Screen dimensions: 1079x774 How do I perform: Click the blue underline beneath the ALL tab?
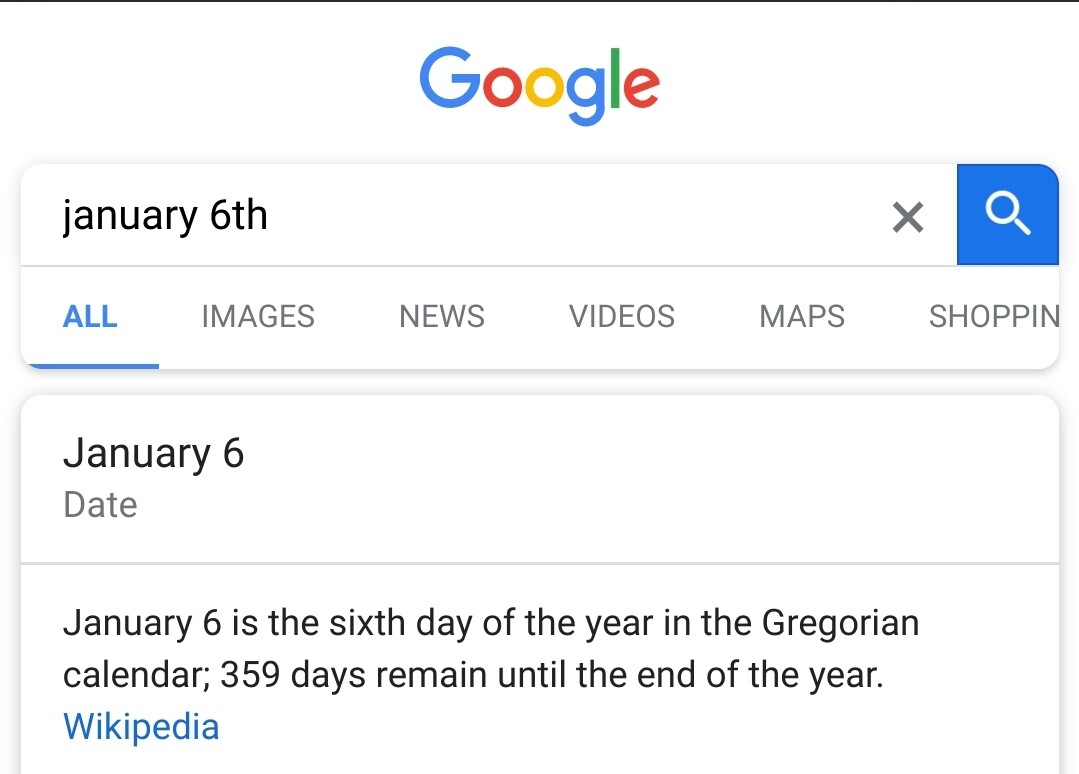(x=90, y=365)
